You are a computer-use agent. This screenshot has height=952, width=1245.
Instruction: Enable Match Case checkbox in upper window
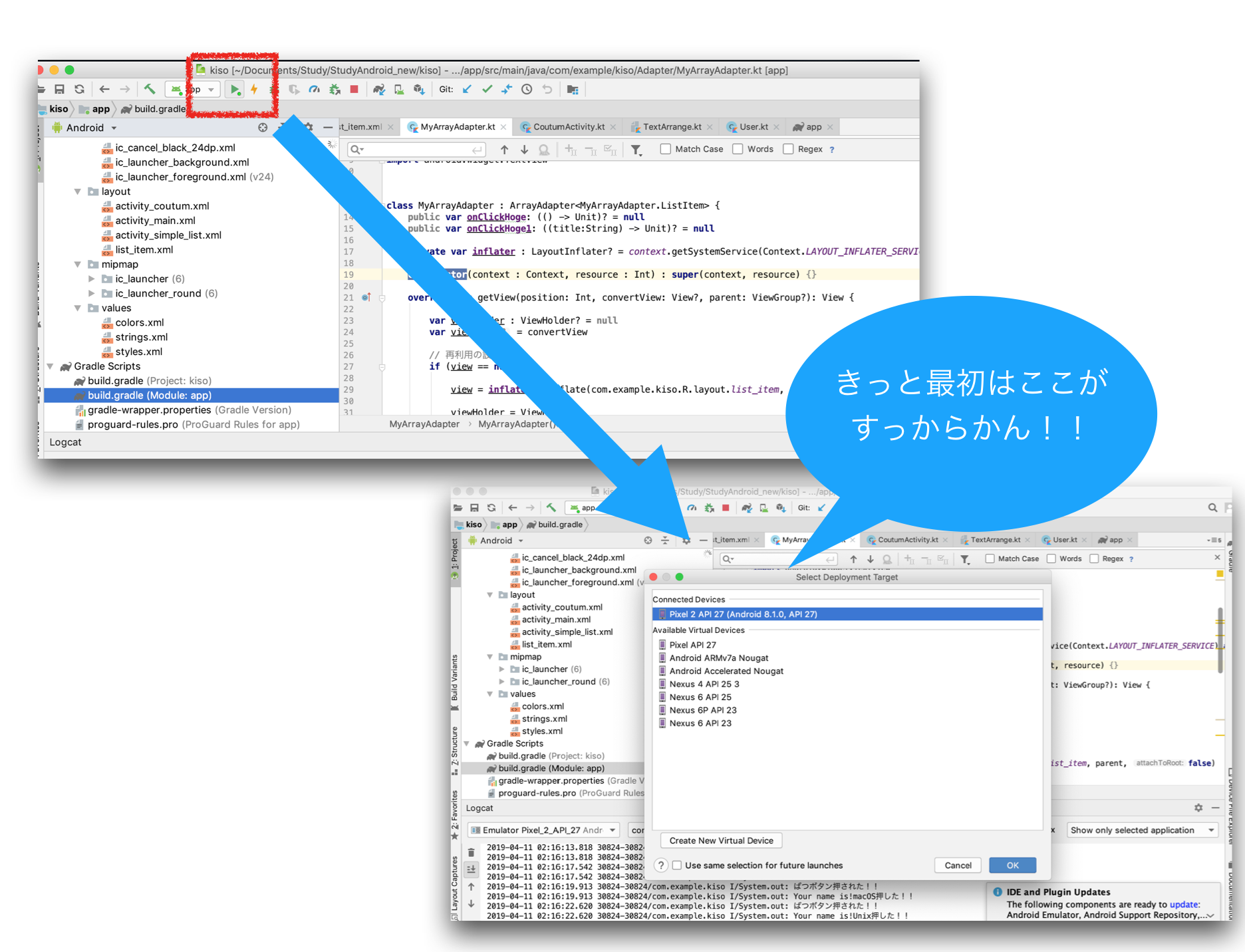(665, 149)
